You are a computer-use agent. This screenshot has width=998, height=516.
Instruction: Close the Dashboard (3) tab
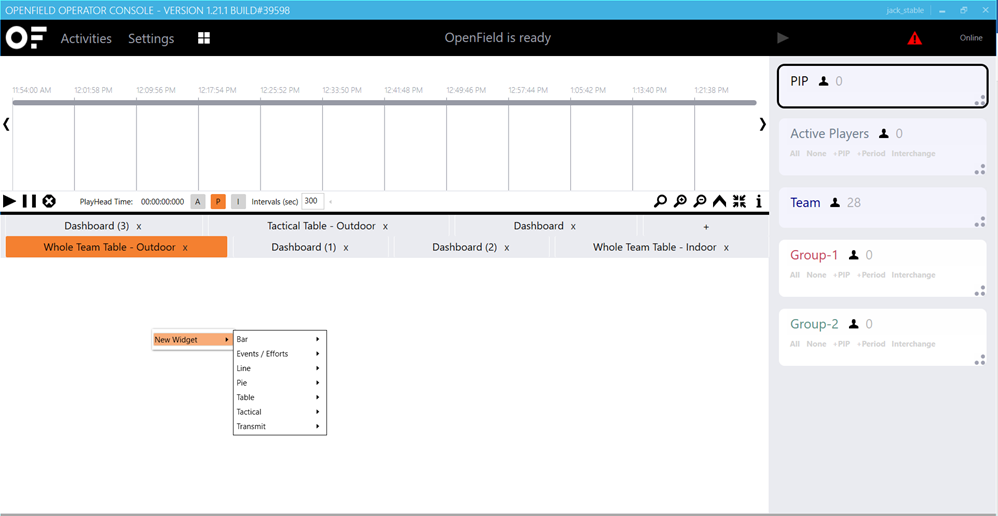(x=139, y=227)
